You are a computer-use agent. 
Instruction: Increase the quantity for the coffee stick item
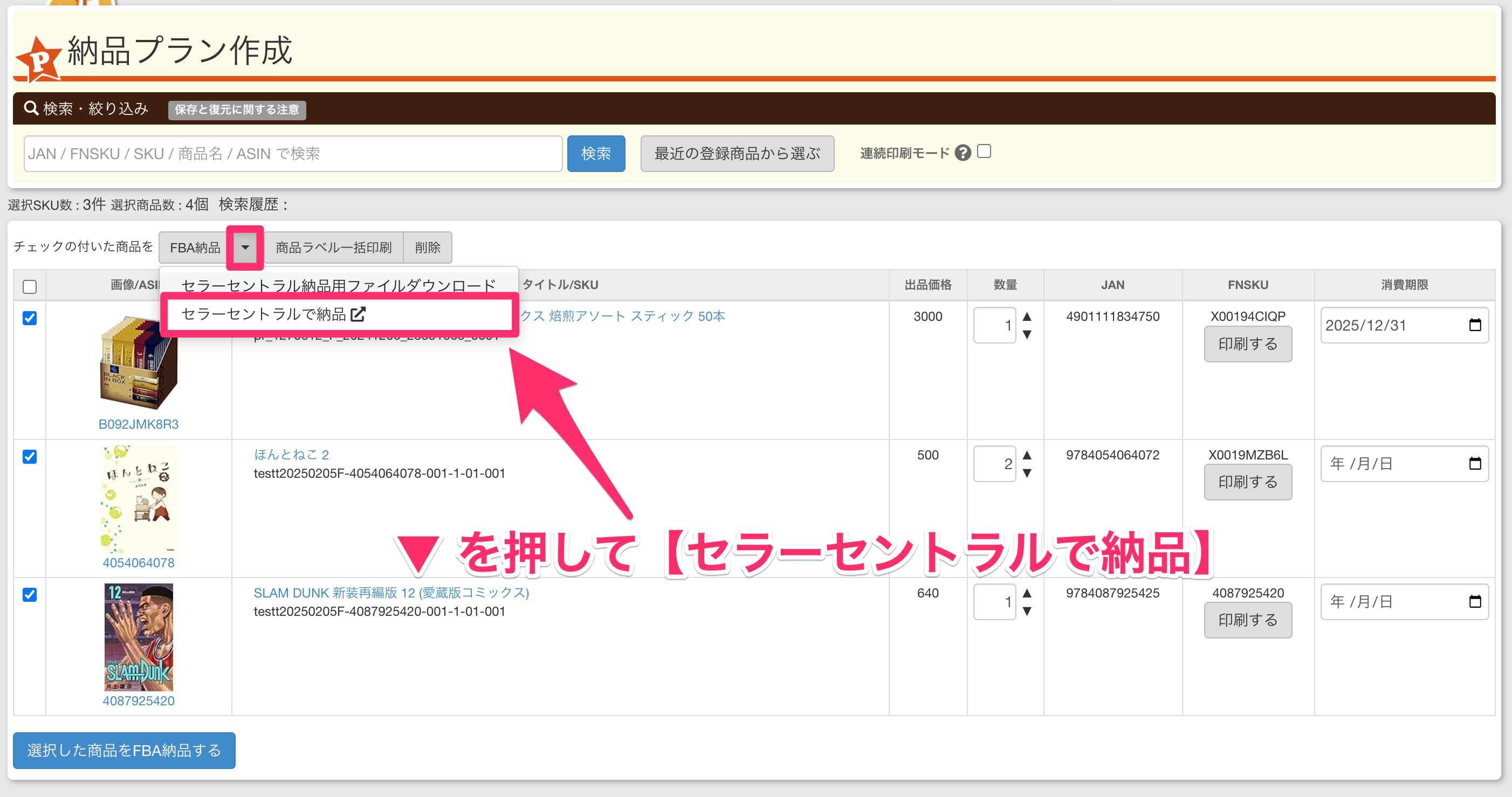click(x=1027, y=317)
